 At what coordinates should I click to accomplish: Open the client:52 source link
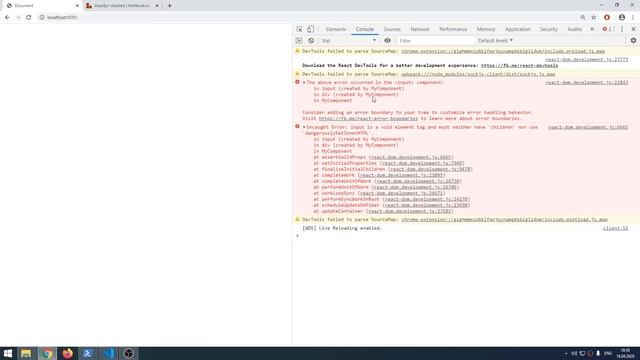click(616, 228)
